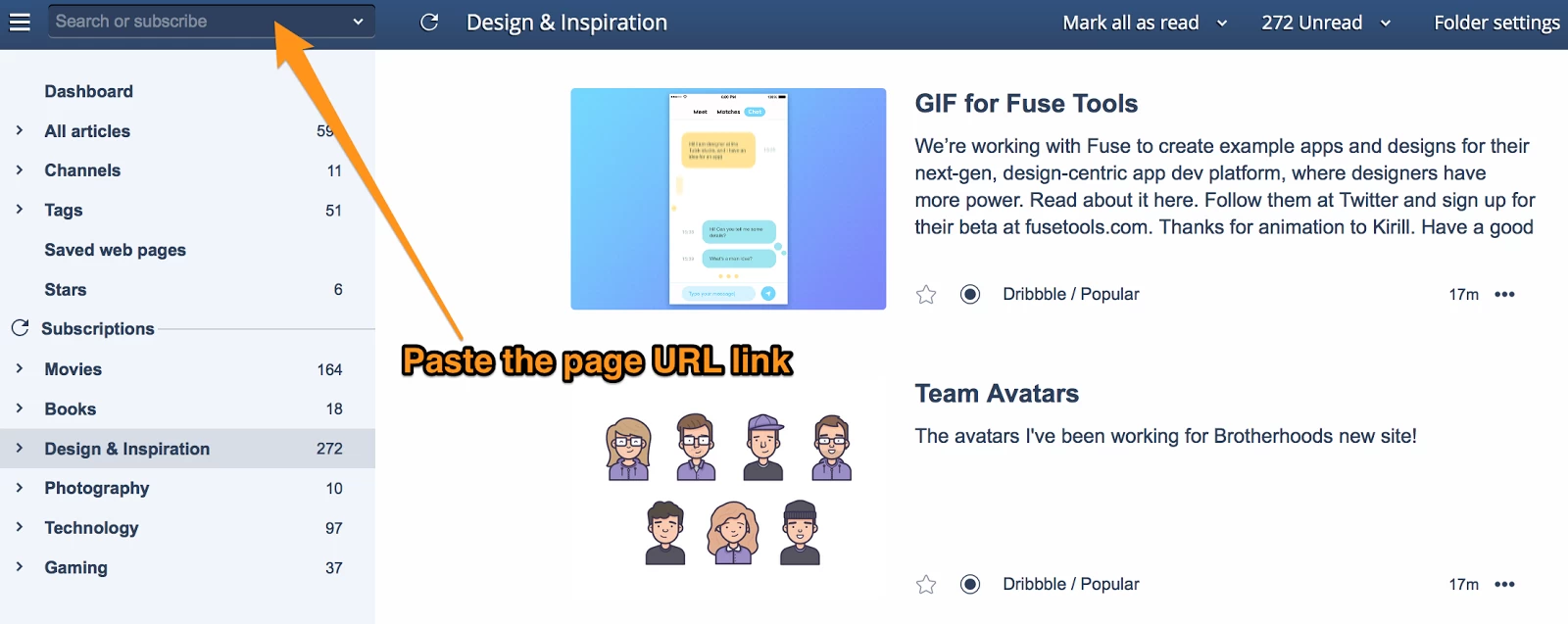Open Folder settings
The image size is (1568, 624).
[1496, 23]
